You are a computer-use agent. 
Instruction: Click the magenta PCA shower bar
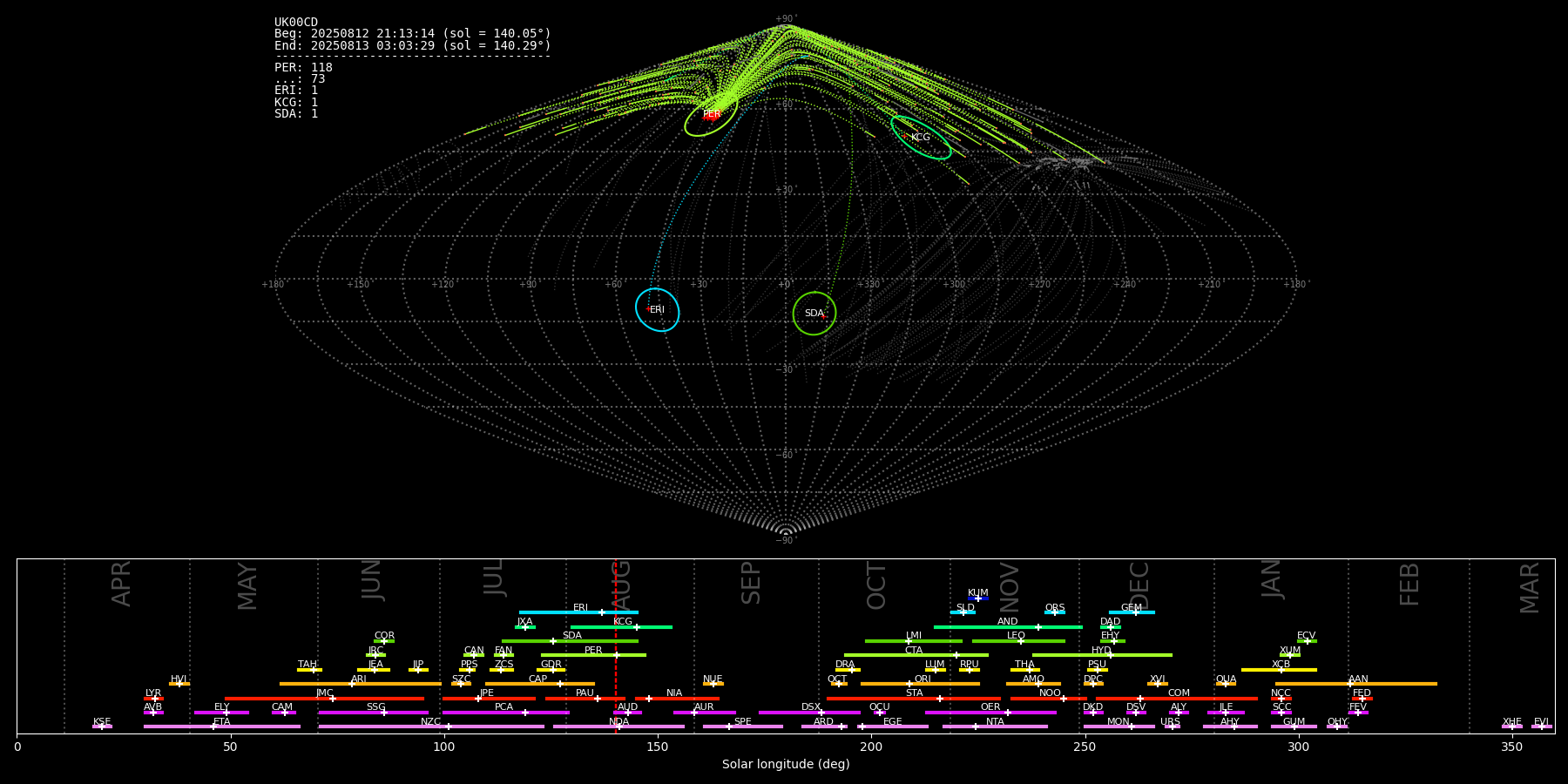(505, 713)
